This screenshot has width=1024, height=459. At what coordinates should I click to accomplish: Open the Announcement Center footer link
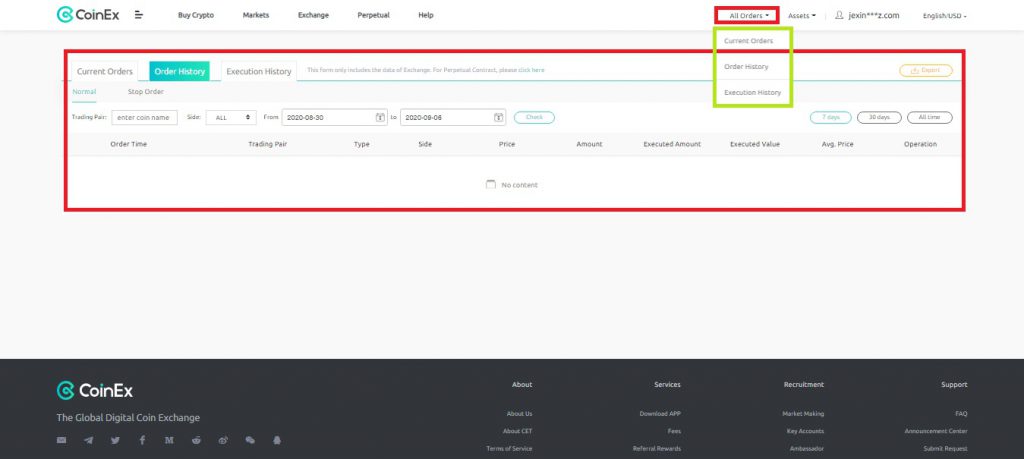coord(936,432)
